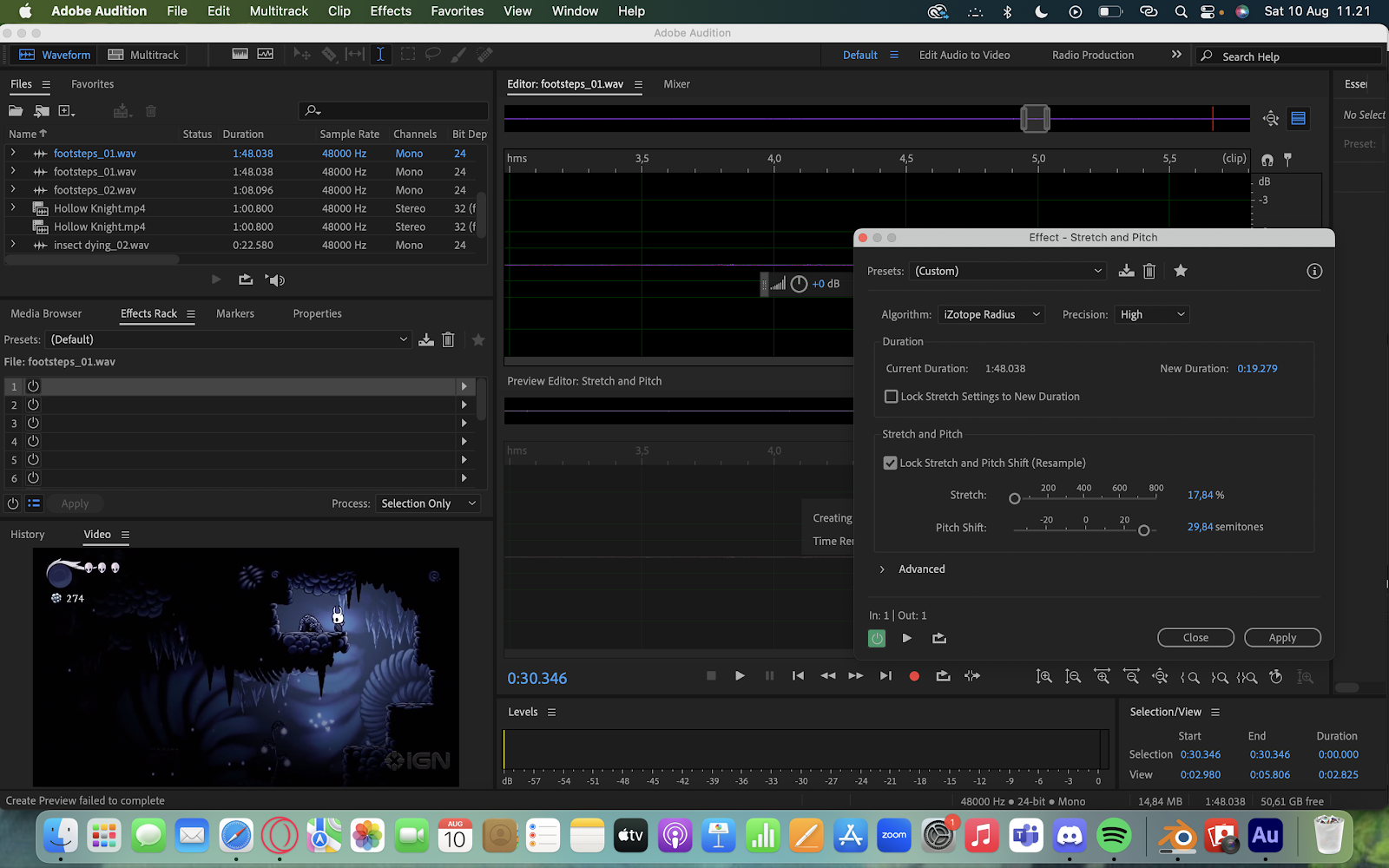Select the Radio Production workspace
1389x868 pixels.
tap(1093, 55)
